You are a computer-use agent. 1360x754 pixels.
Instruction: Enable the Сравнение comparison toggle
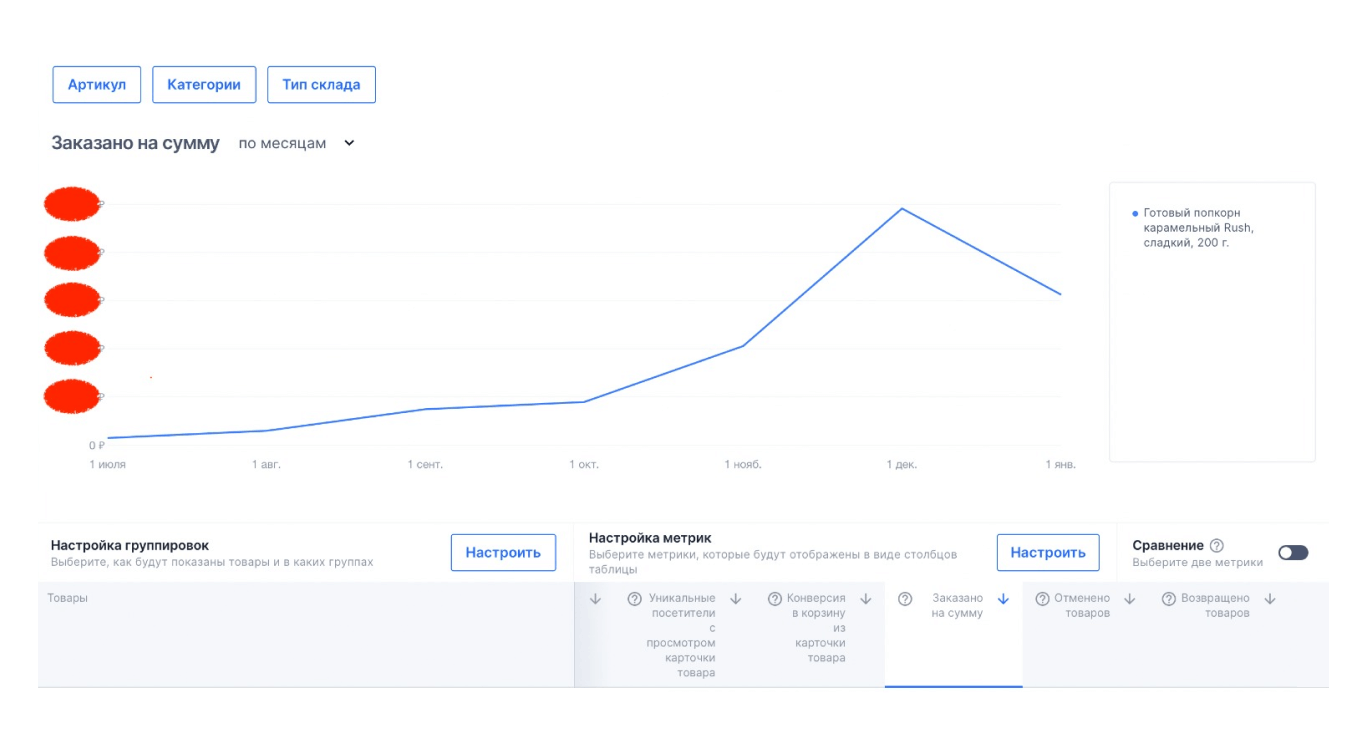(x=1293, y=553)
